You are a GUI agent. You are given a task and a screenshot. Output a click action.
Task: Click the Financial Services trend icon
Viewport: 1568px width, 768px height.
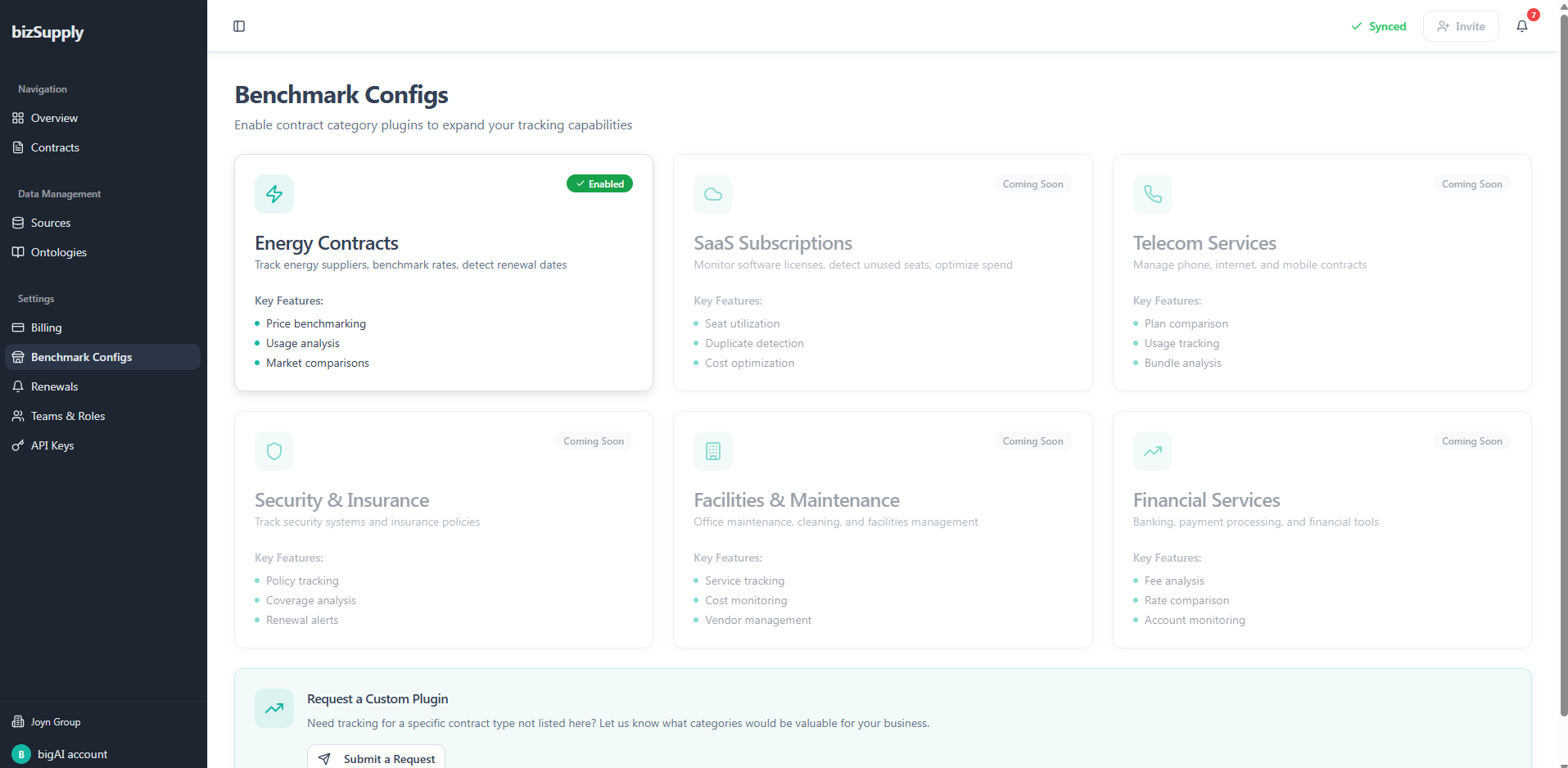click(1152, 451)
